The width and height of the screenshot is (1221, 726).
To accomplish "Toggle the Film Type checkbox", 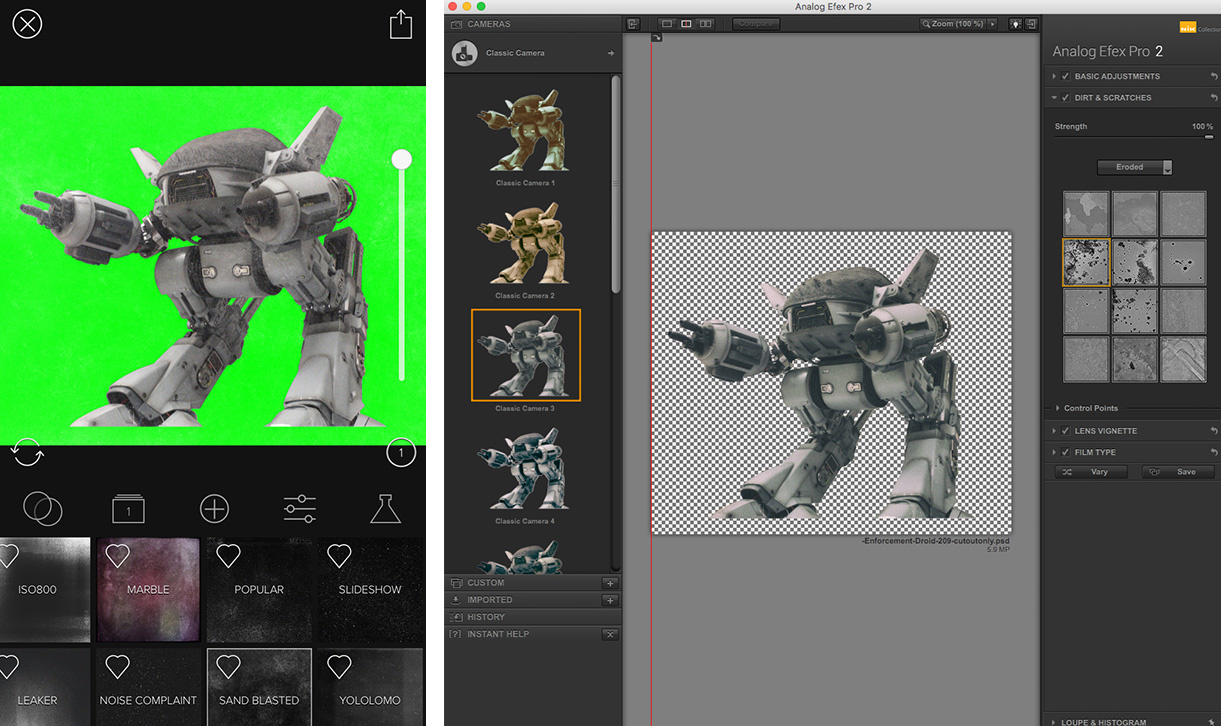I will pos(1066,453).
